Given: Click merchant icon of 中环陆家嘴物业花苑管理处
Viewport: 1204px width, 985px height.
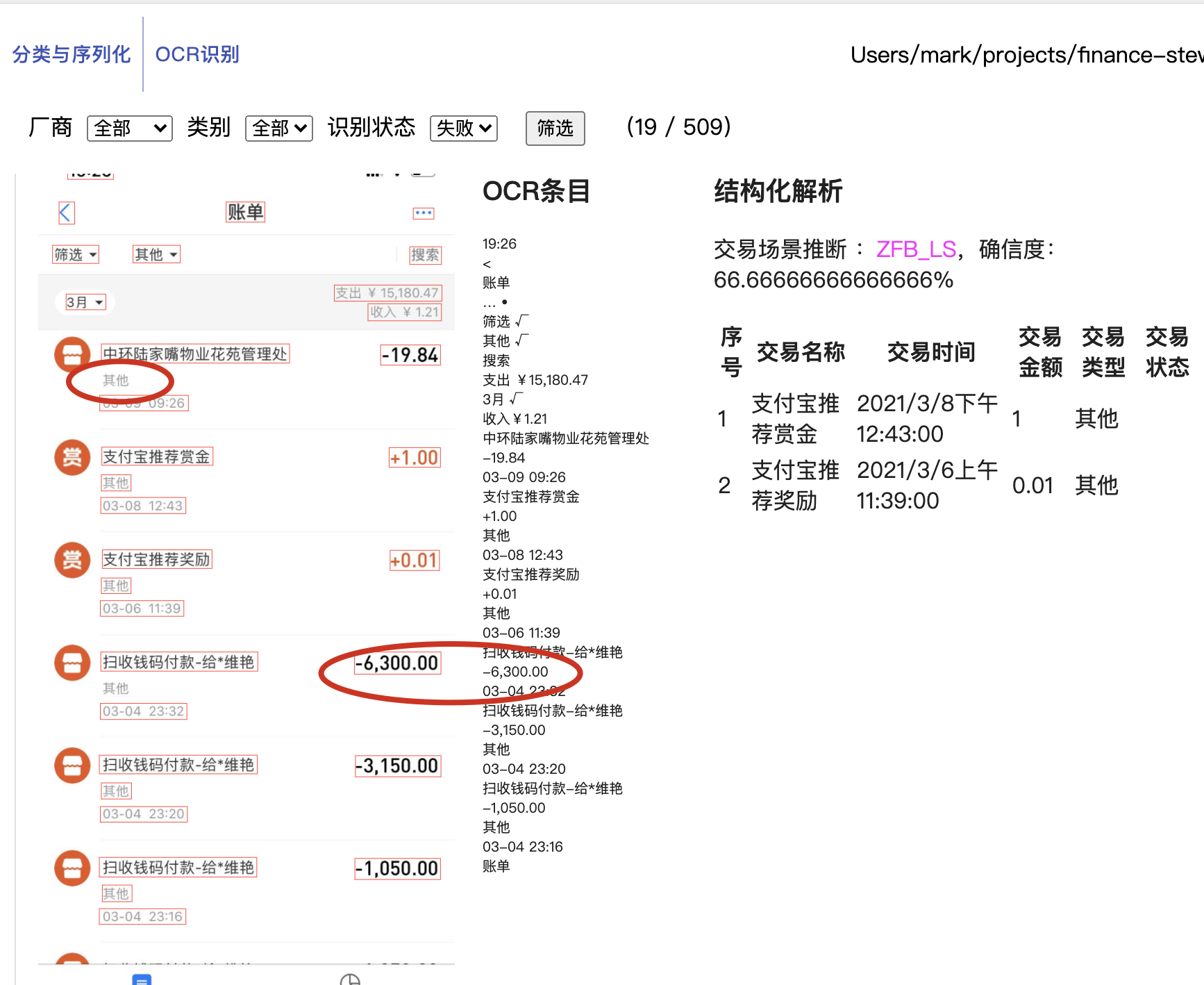Looking at the screenshot, I should pyautogui.click(x=73, y=355).
